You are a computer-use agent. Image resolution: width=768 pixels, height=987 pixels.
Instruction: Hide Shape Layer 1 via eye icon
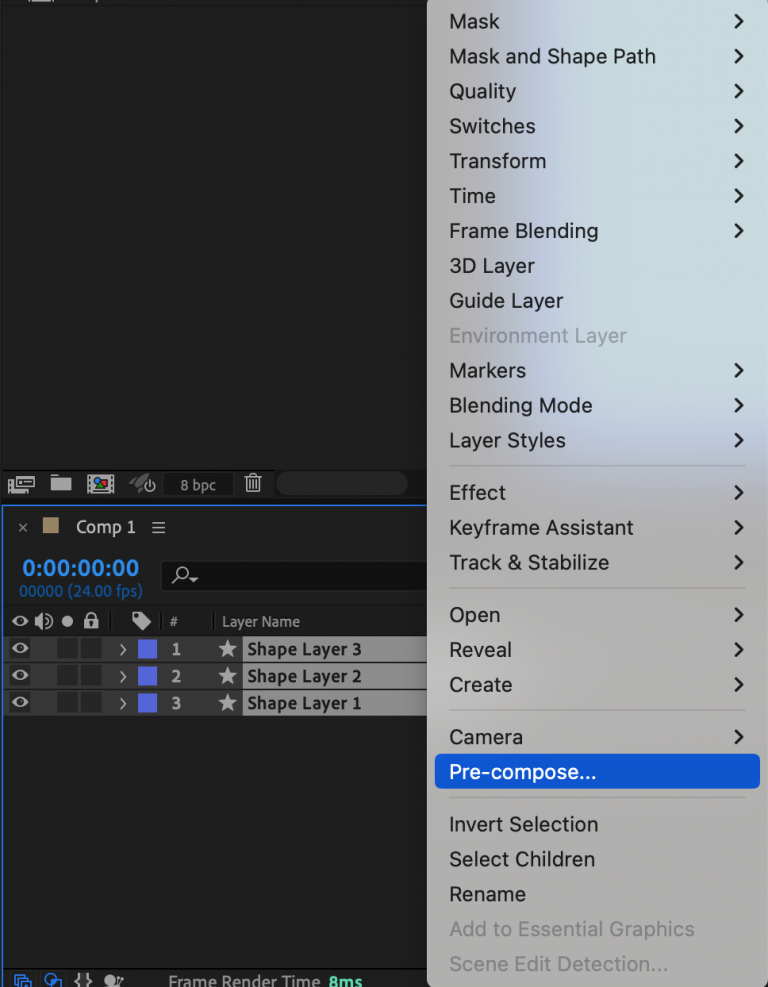click(x=18, y=703)
